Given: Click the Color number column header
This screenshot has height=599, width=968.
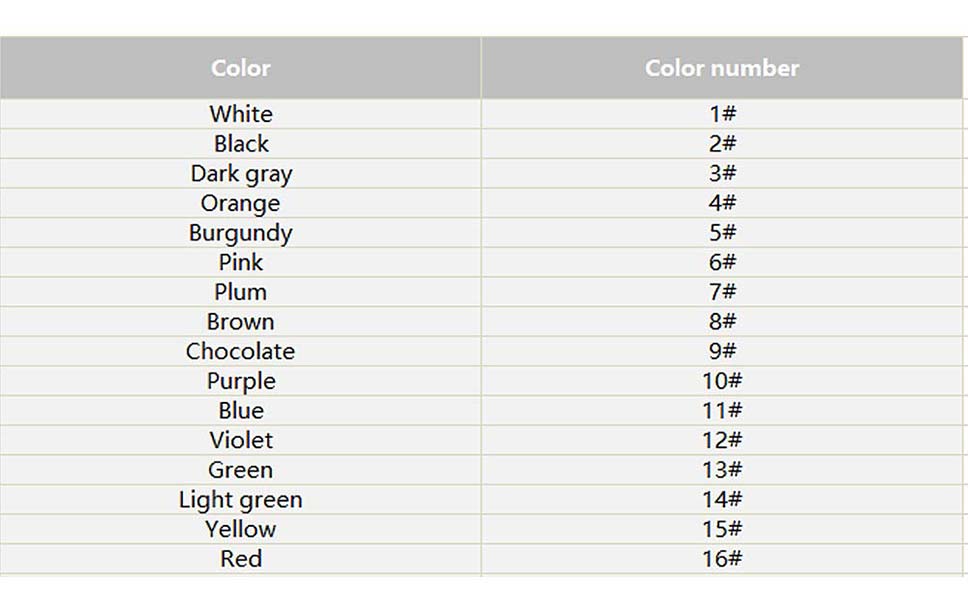Looking at the screenshot, I should click(x=722, y=68).
